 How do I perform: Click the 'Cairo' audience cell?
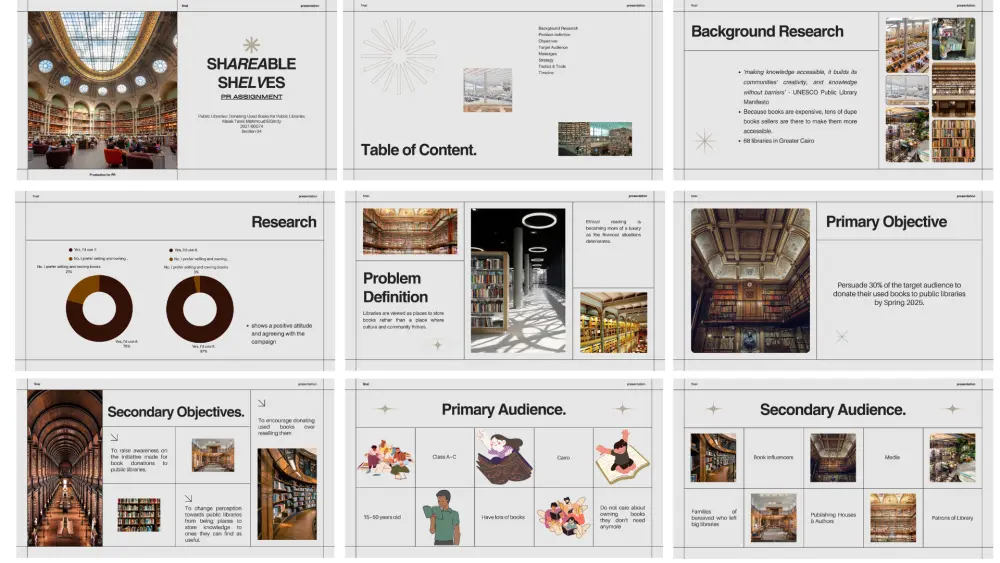(x=563, y=457)
